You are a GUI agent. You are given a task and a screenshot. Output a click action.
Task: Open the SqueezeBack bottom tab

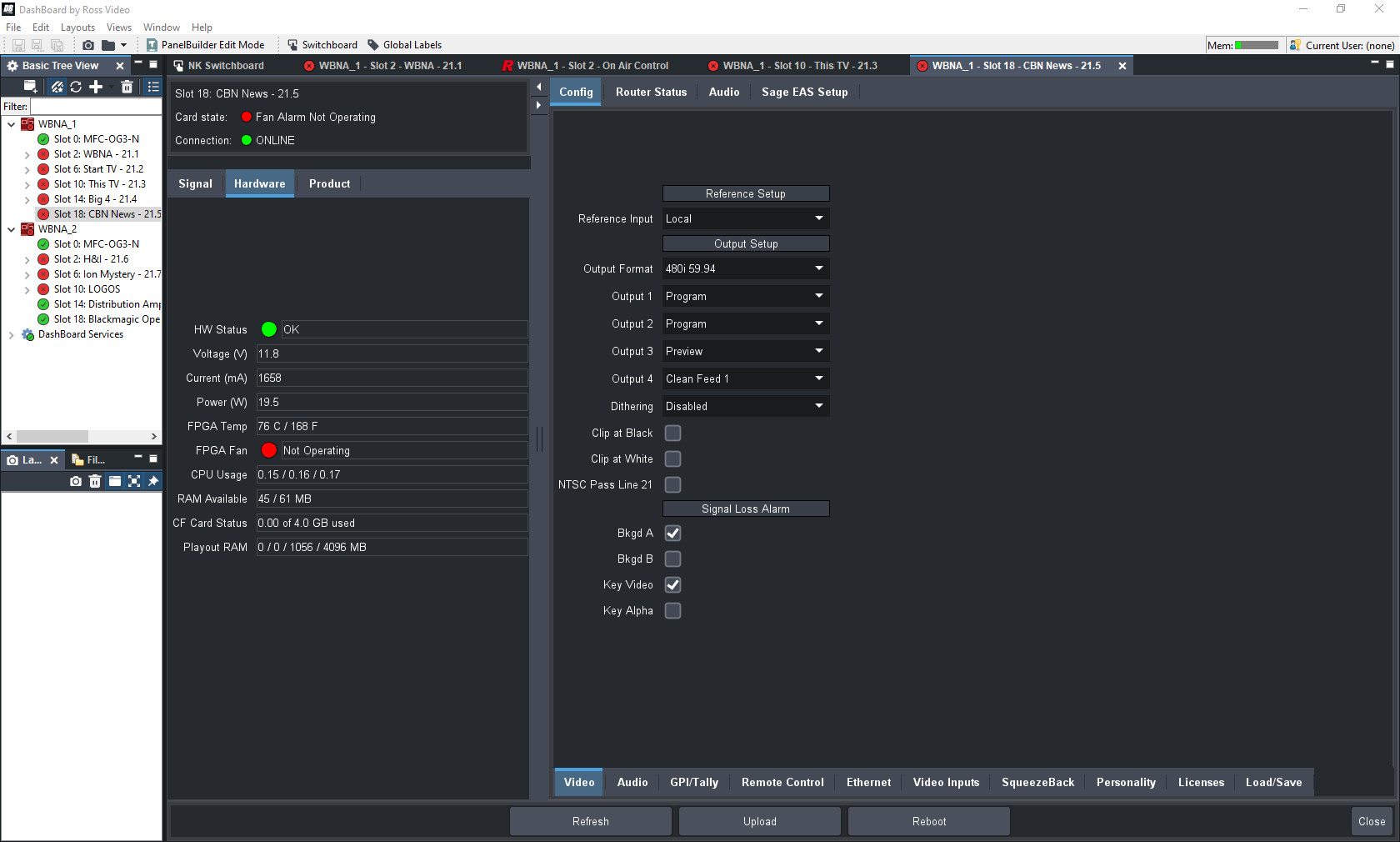pos(1037,782)
